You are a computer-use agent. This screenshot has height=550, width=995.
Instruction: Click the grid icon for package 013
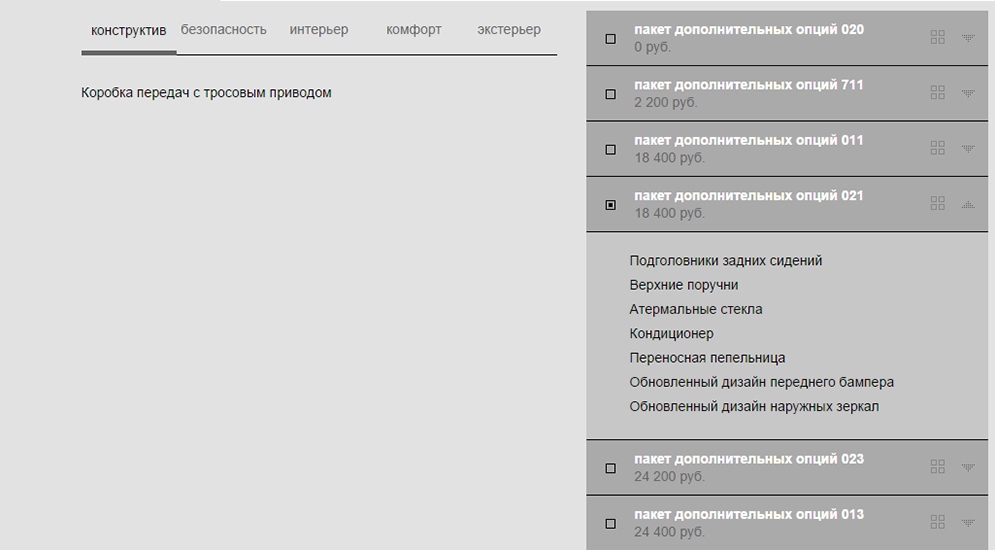click(x=937, y=522)
